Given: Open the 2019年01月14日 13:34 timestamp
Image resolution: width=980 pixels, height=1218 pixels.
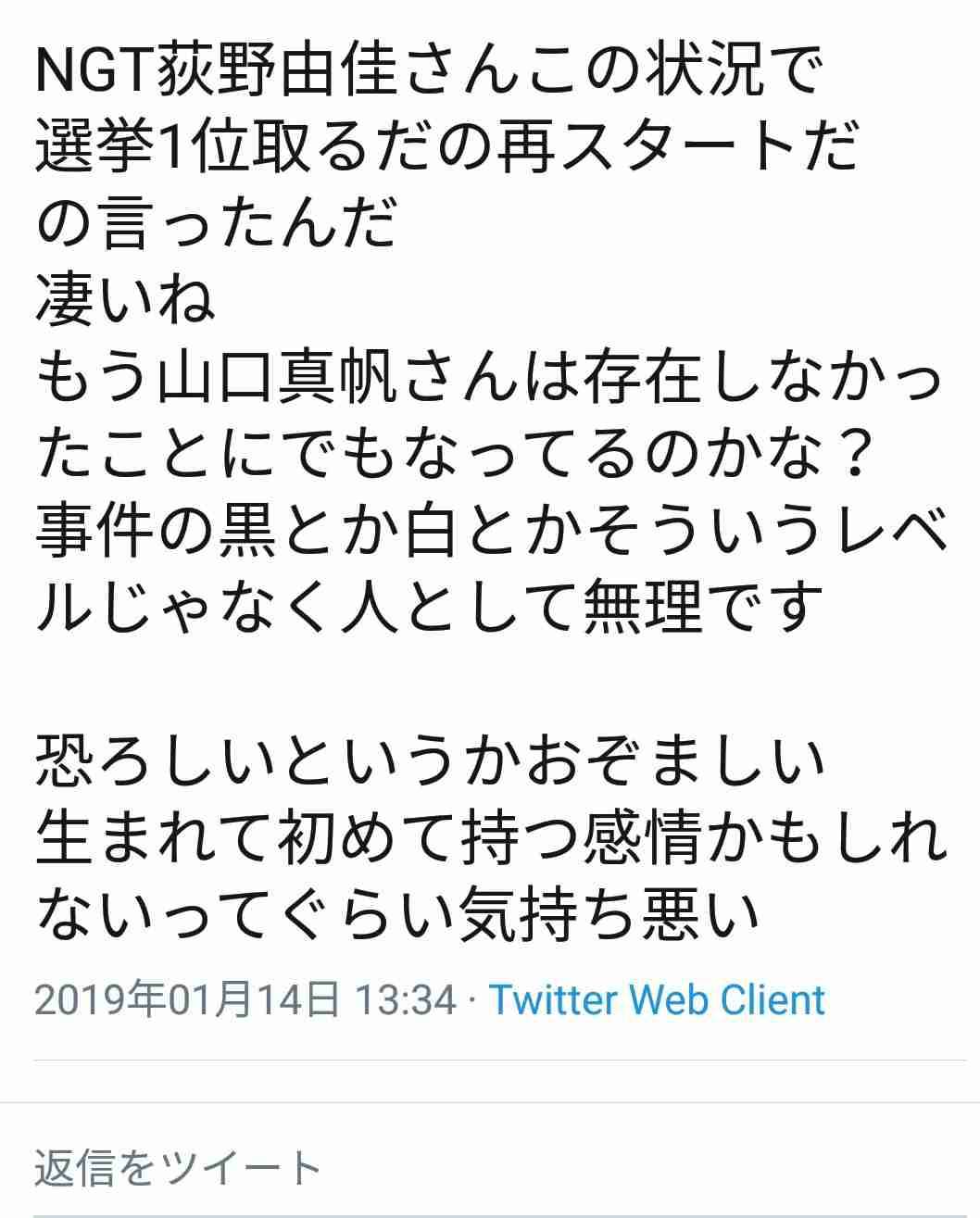Looking at the screenshot, I should point(246,1000).
